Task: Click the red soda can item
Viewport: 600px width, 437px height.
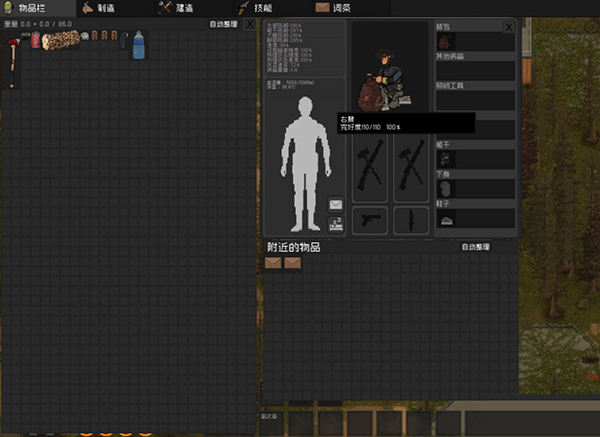Action: 37,40
